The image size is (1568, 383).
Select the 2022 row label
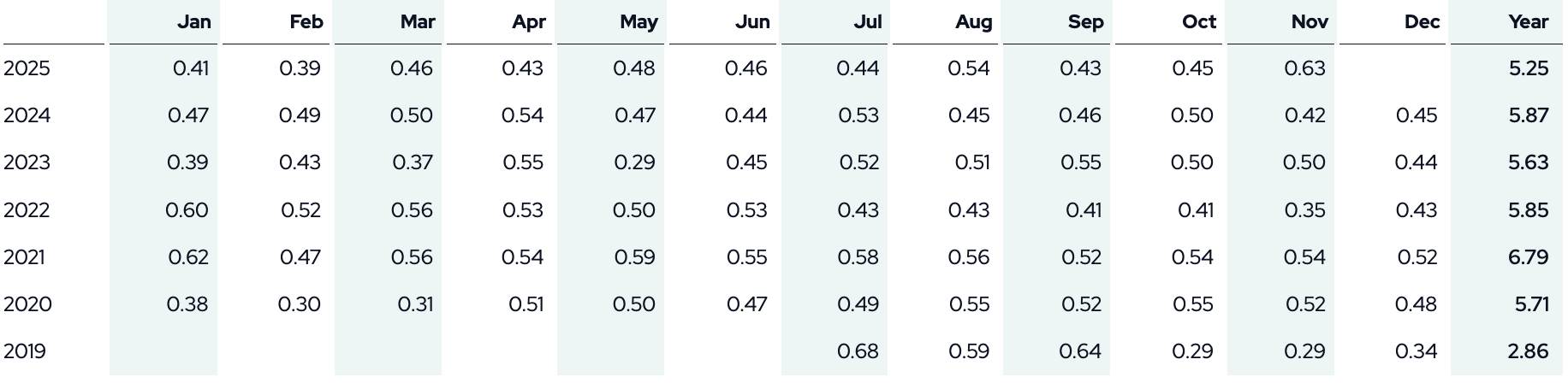(27, 210)
